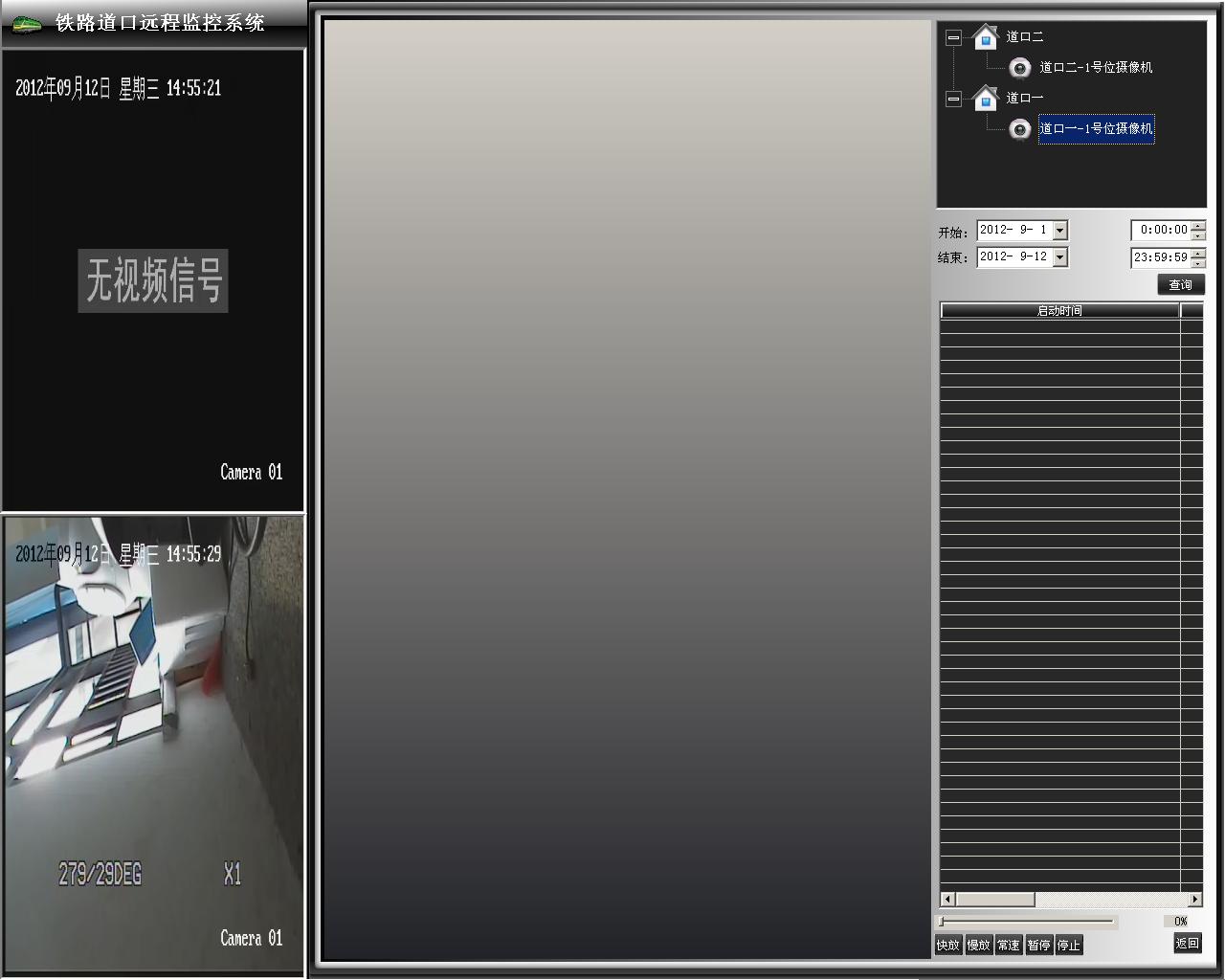This screenshot has height=980, width=1225.
Task: Click the list's right scroll arrow
Action: pyautogui.click(x=1194, y=900)
